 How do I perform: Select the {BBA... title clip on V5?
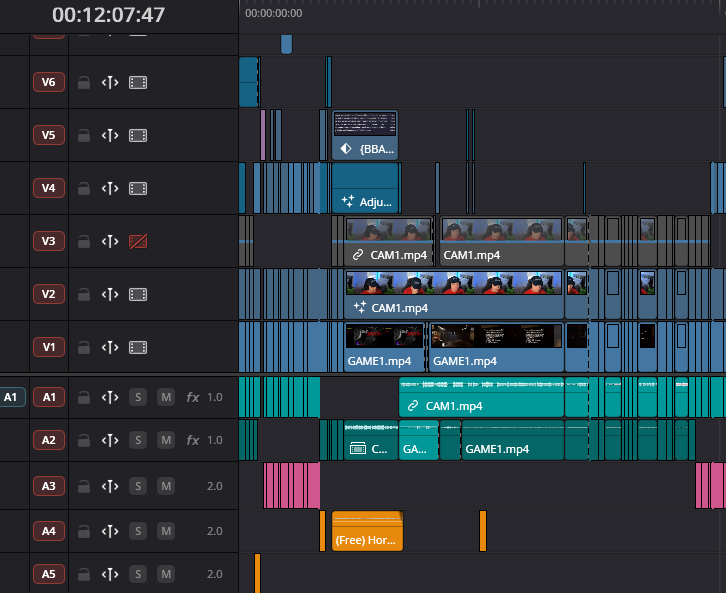(x=365, y=135)
